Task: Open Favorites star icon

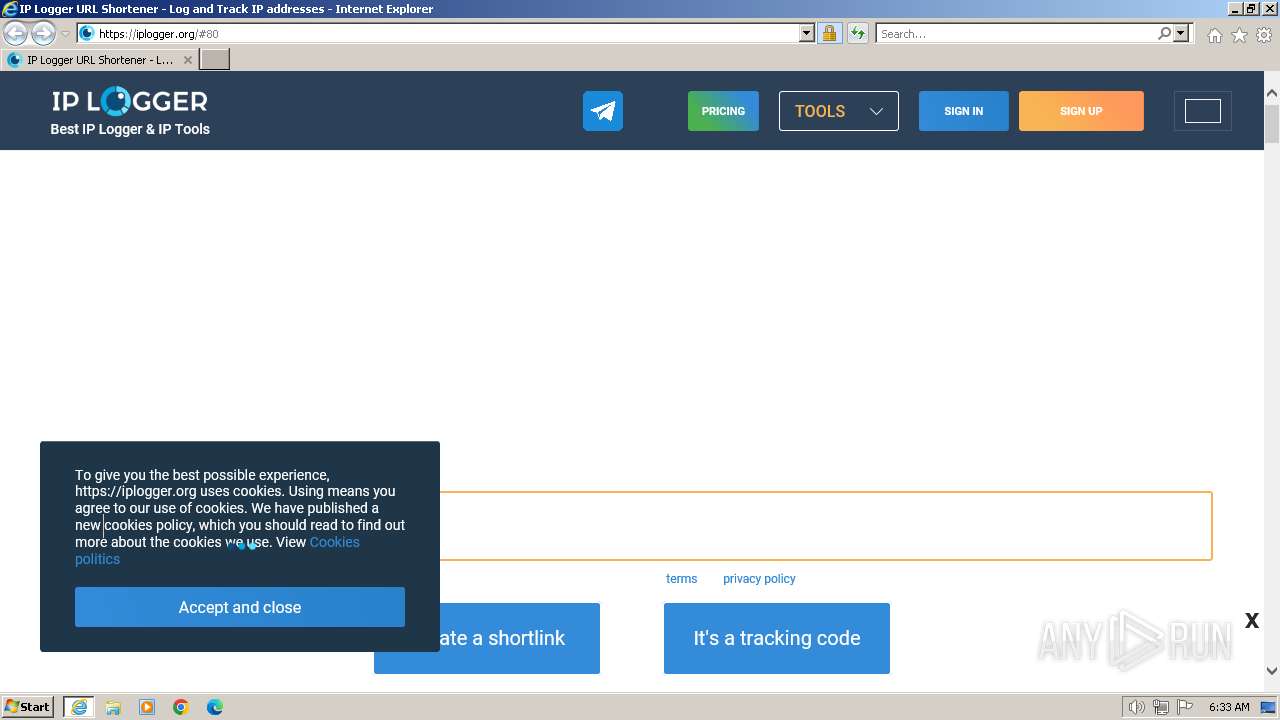Action: pos(1239,35)
